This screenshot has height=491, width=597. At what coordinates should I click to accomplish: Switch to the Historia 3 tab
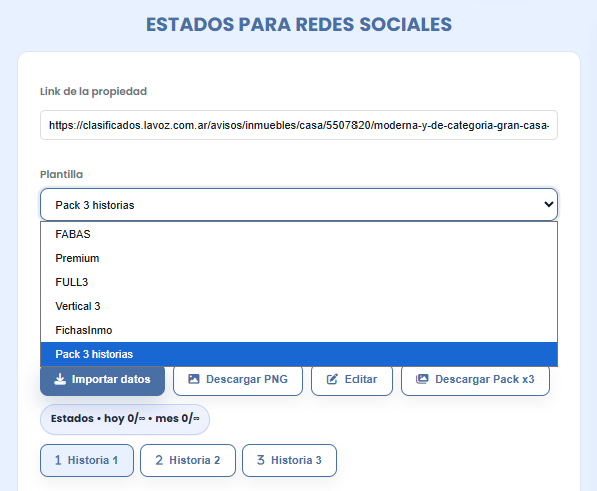click(x=289, y=460)
